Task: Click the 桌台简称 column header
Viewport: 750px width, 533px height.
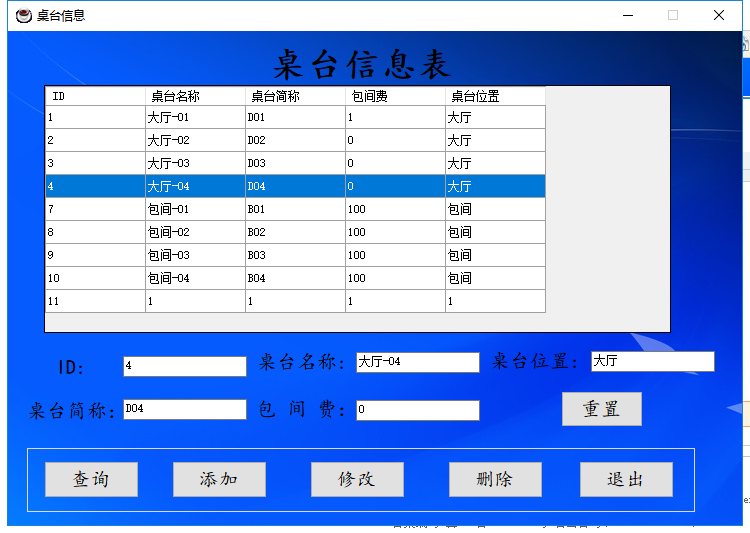Action: [295, 96]
